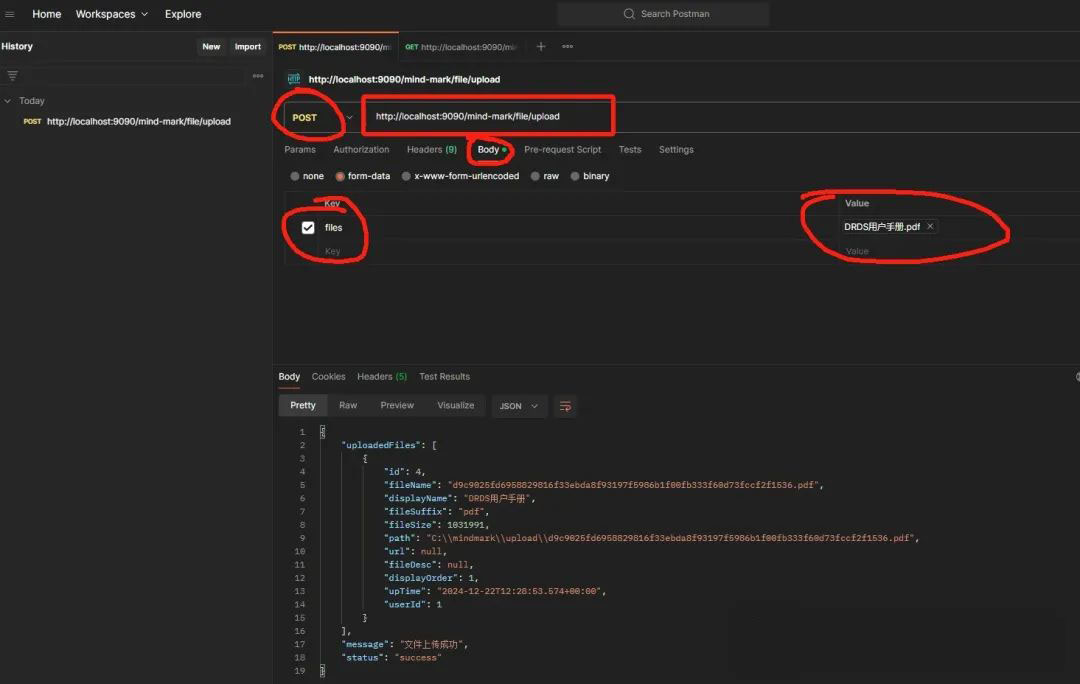This screenshot has width=1080, height=684.
Task: Select the raw body type radio
Action: point(537,176)
